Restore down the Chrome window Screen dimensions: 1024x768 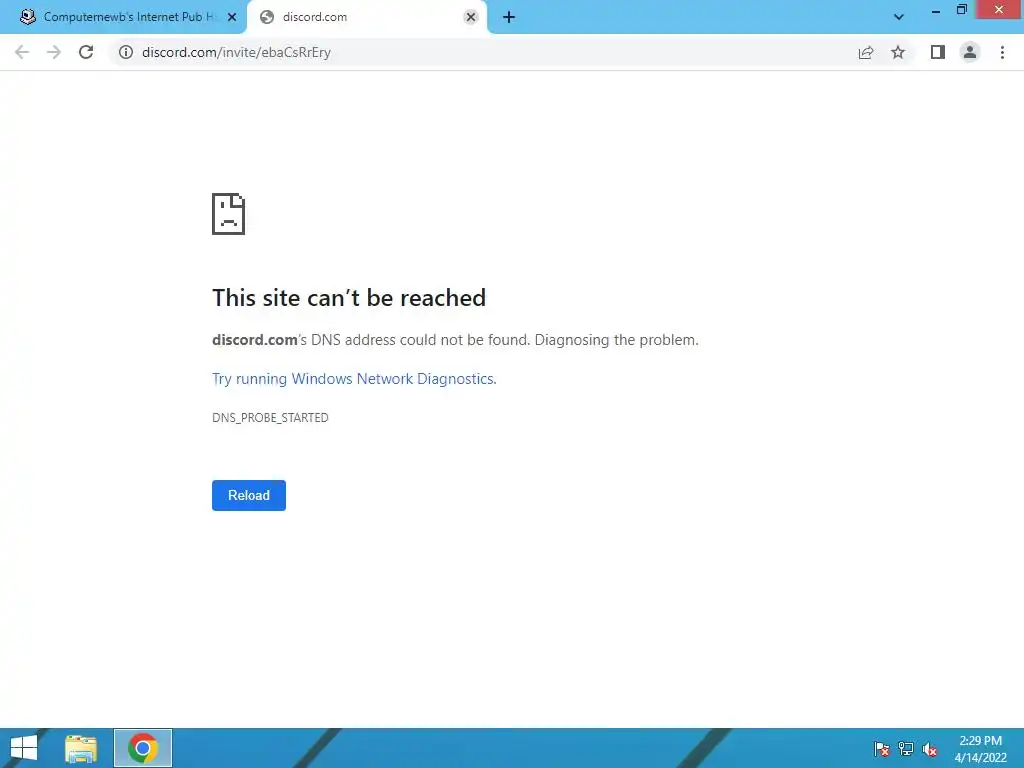coord(961,10)
